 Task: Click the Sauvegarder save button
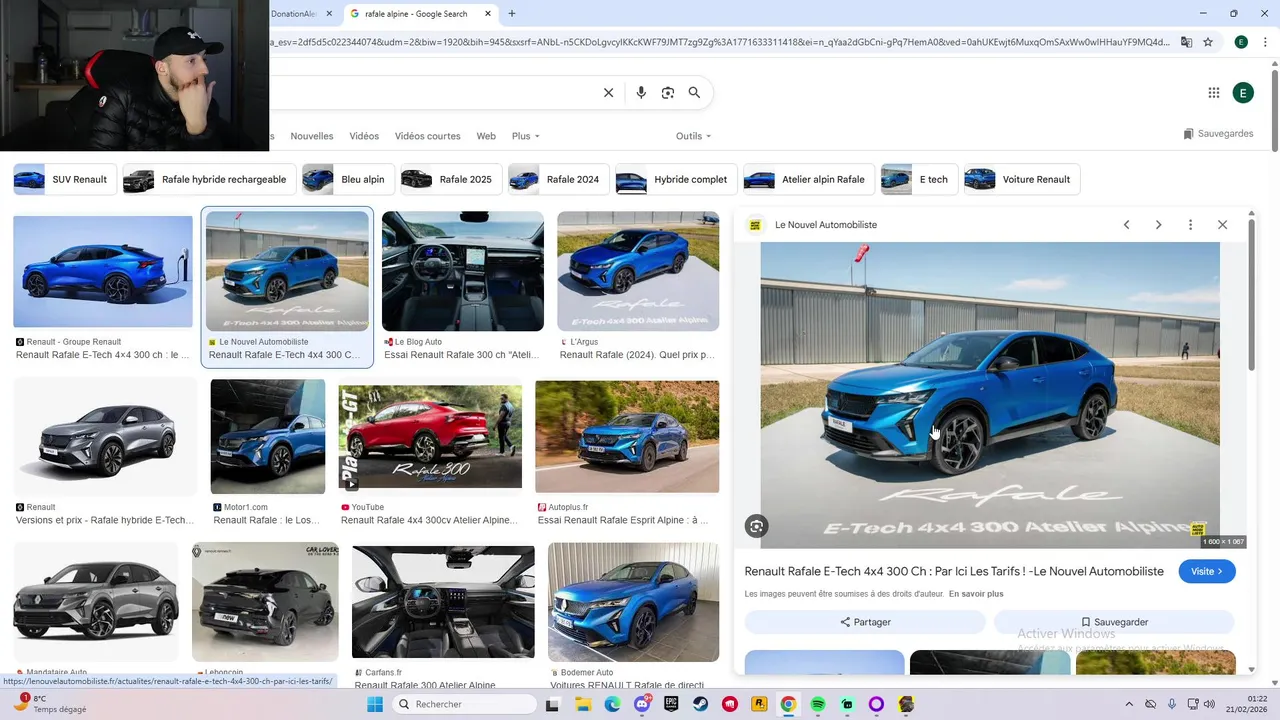pos(1114,622)
